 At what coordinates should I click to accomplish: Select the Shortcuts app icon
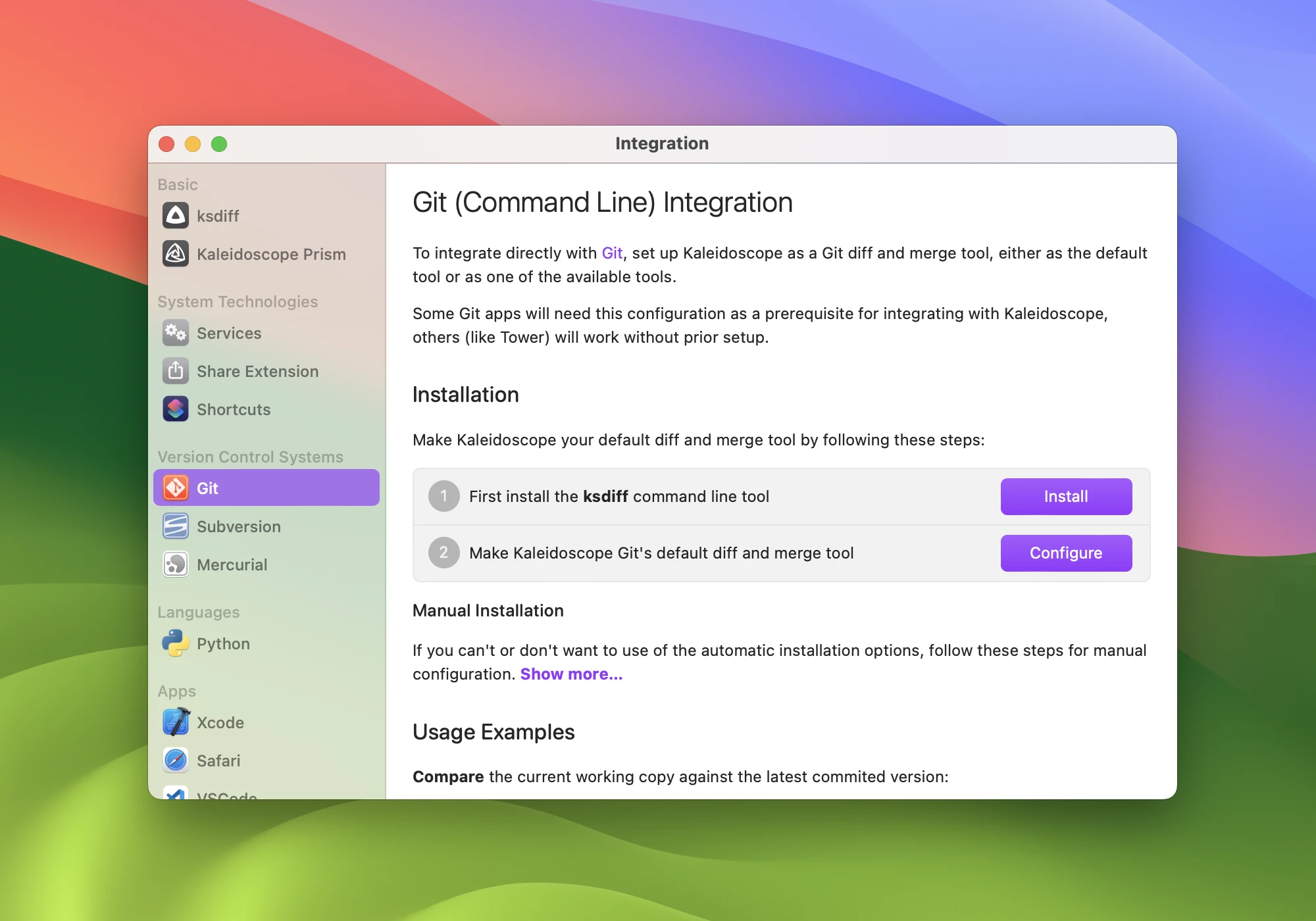[176, 409]
